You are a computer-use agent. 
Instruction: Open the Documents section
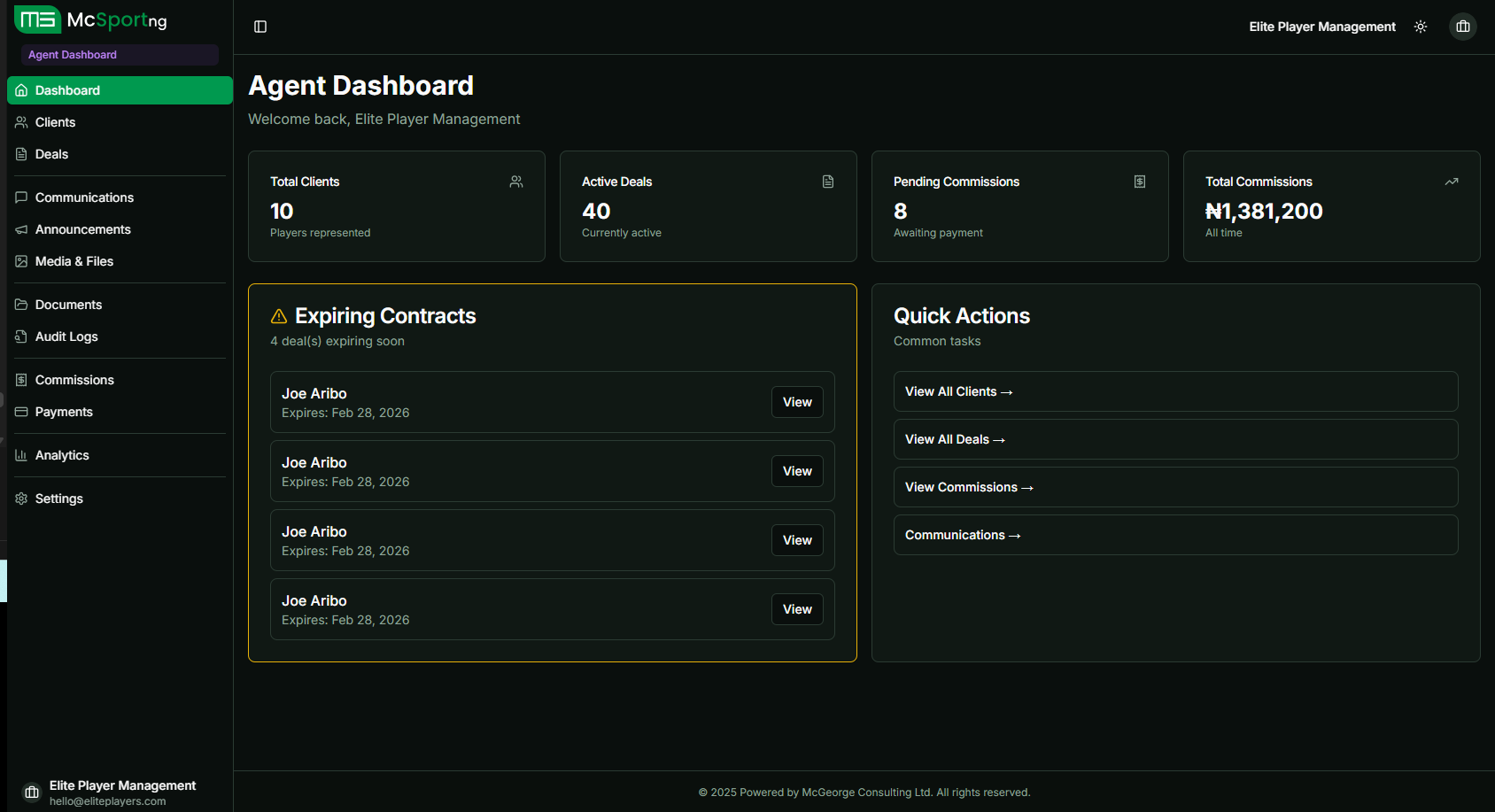[68, 304]
